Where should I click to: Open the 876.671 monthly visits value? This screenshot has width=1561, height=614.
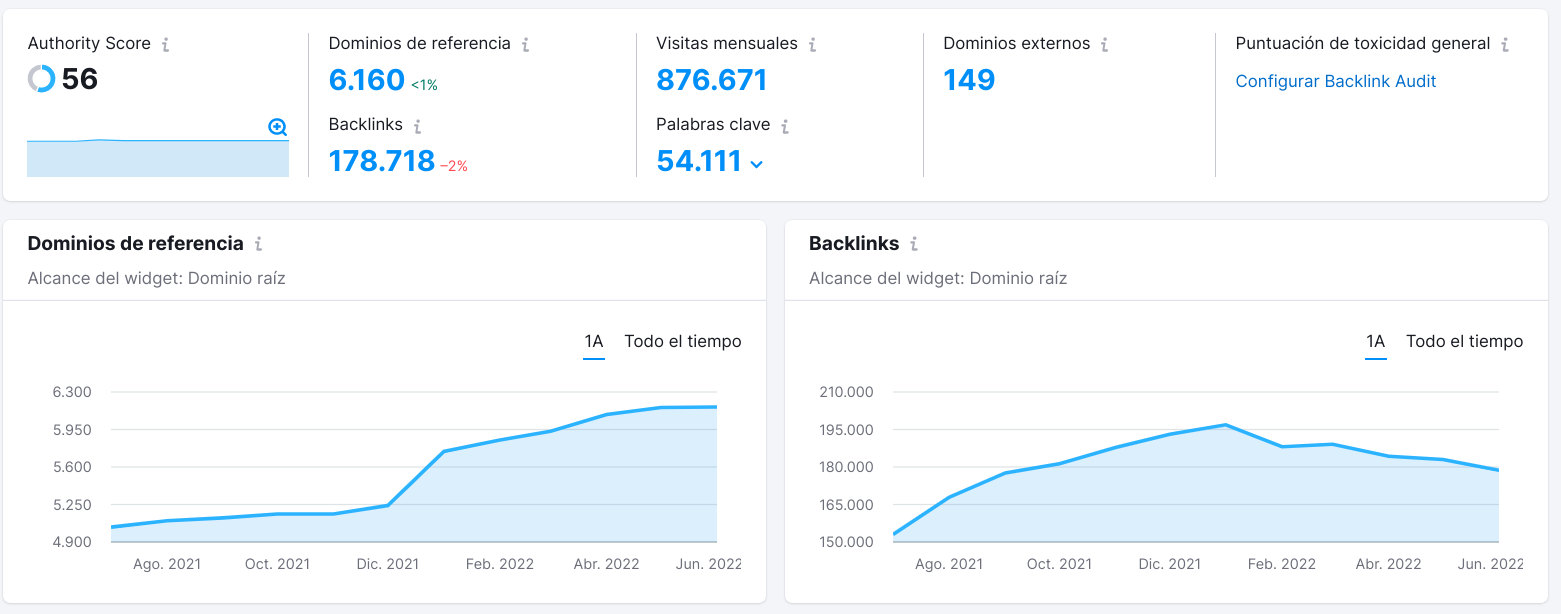click(x=711, y=80)
